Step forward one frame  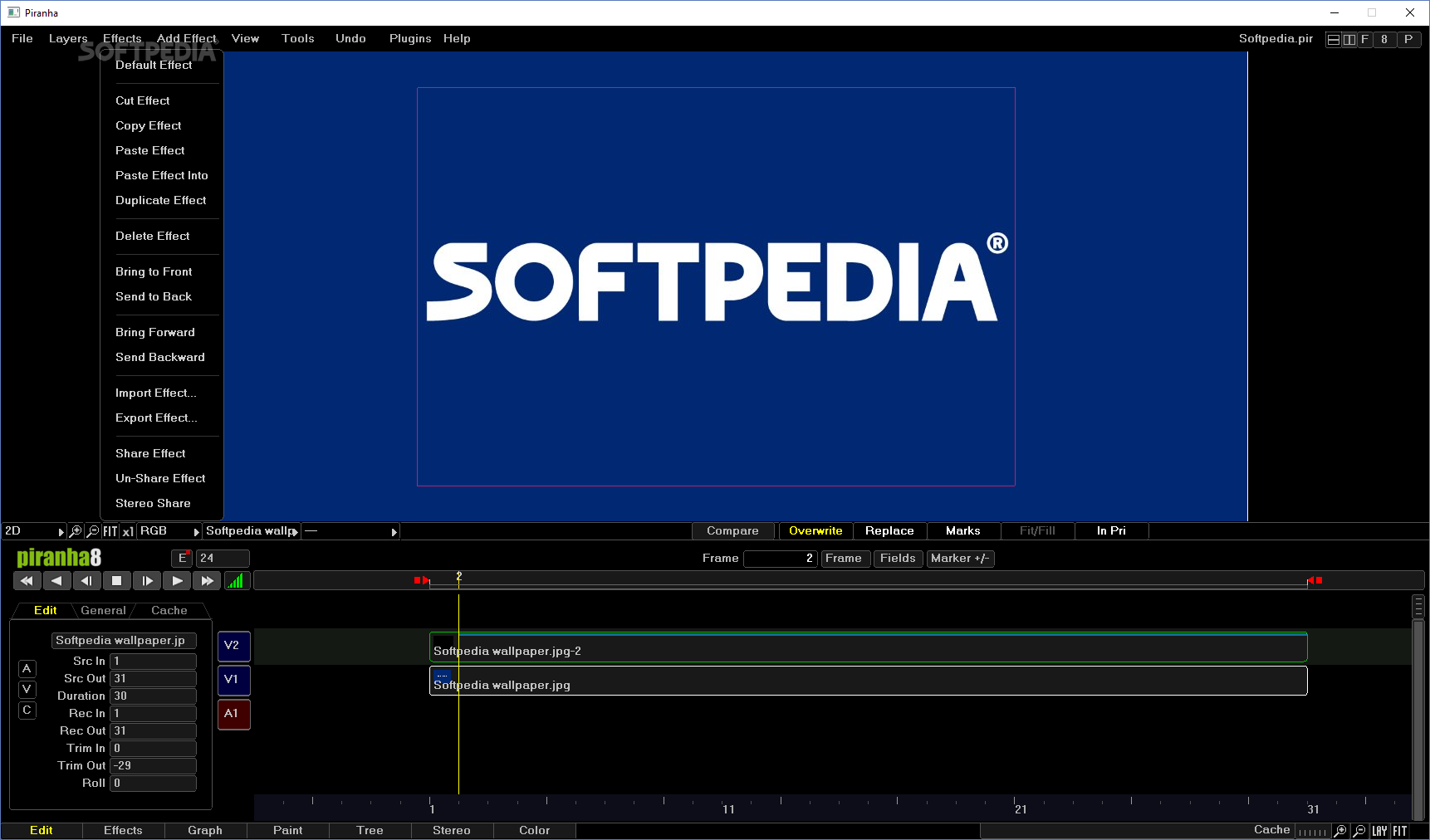pos(147,581)
